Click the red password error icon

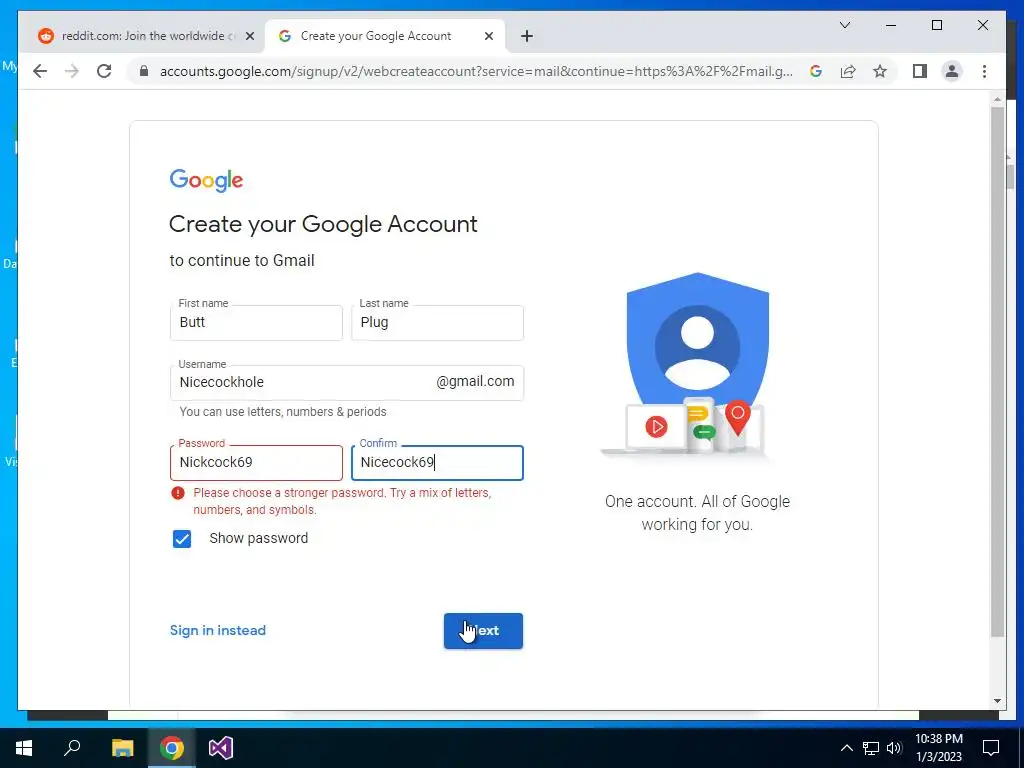tap(178, 493)
